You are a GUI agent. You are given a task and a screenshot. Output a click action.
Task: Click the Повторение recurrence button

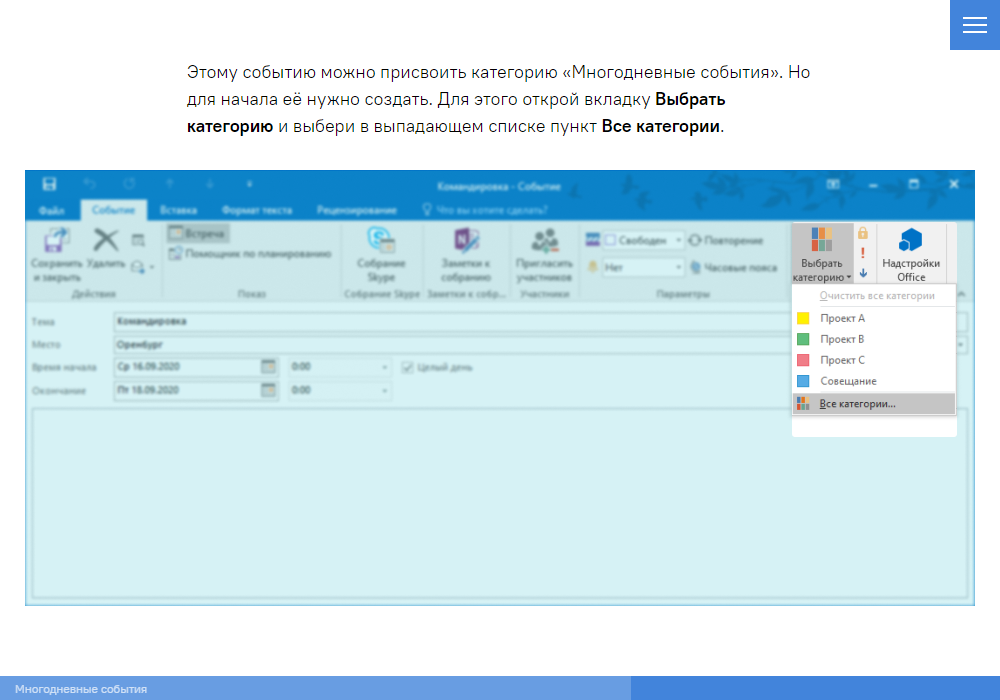coord(726,241)
